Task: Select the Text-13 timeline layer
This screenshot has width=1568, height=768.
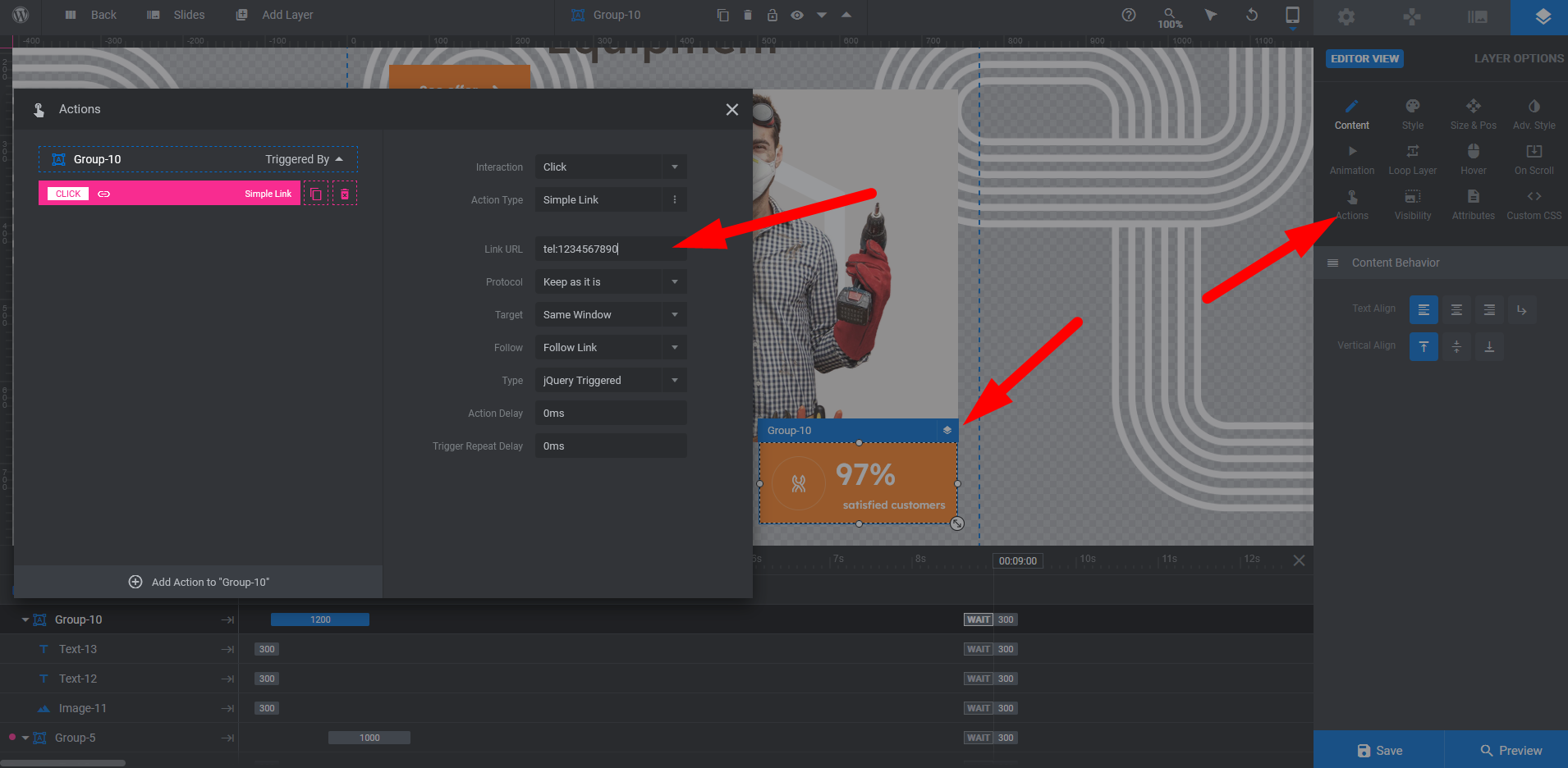Action: 78,649
